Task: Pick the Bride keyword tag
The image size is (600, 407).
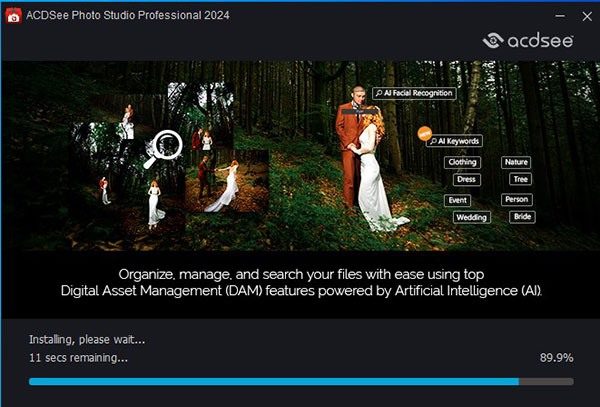Action: pos(522,216)
